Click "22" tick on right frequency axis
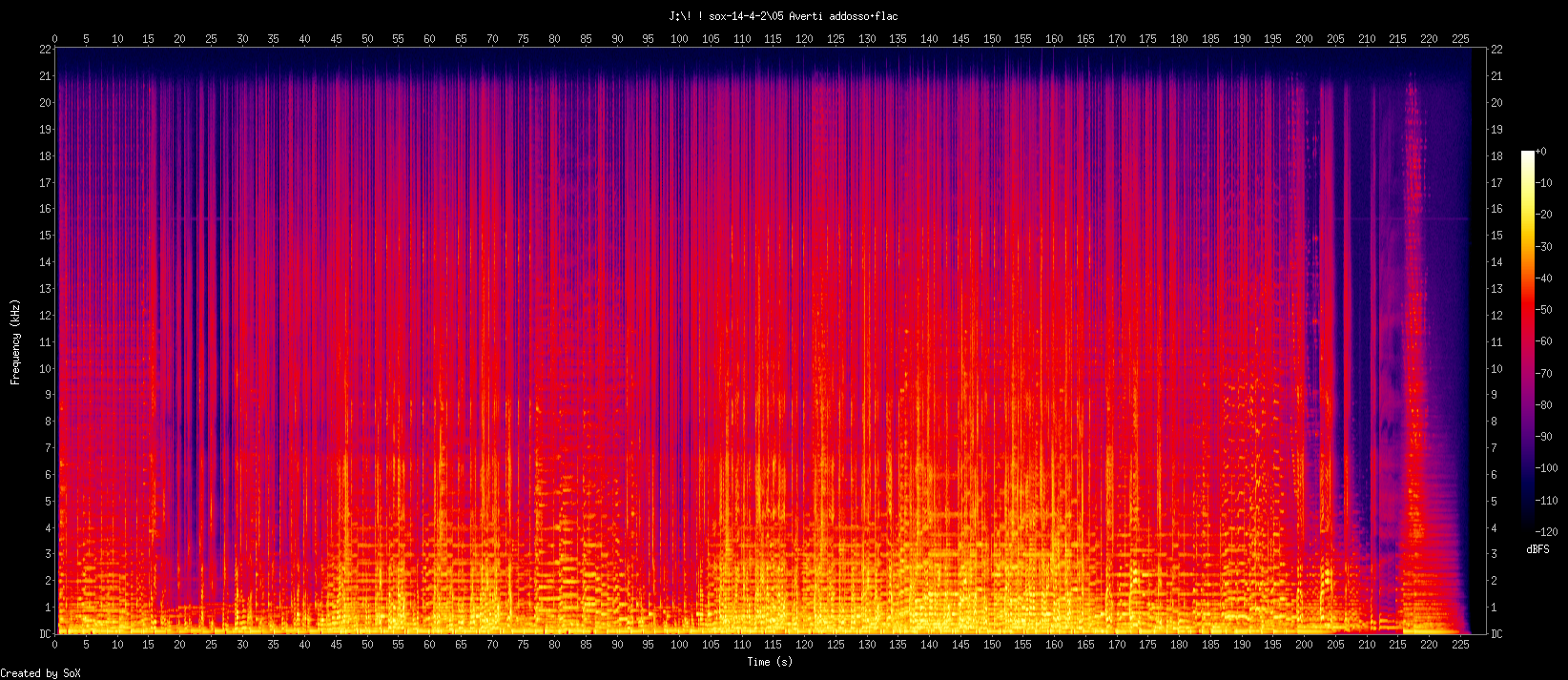 1496,49
